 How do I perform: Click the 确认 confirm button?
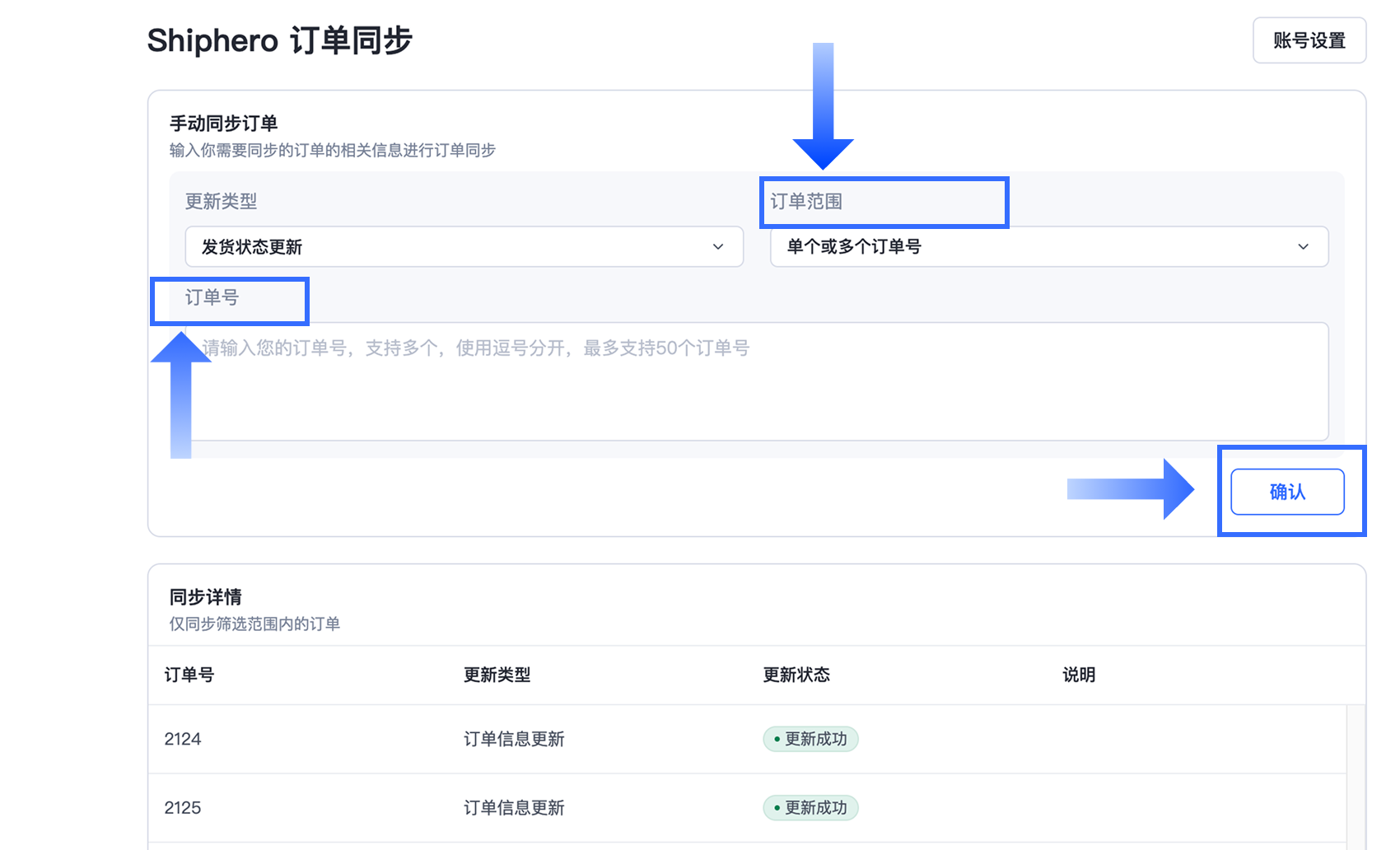[1287, 492]
